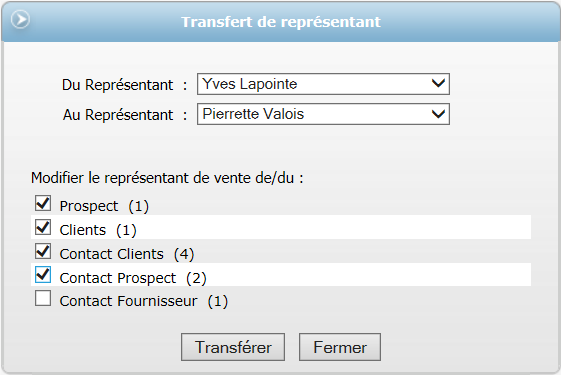Open the Yves Lapointe representative combo box
561x375 pixels.
pos(323,84)
